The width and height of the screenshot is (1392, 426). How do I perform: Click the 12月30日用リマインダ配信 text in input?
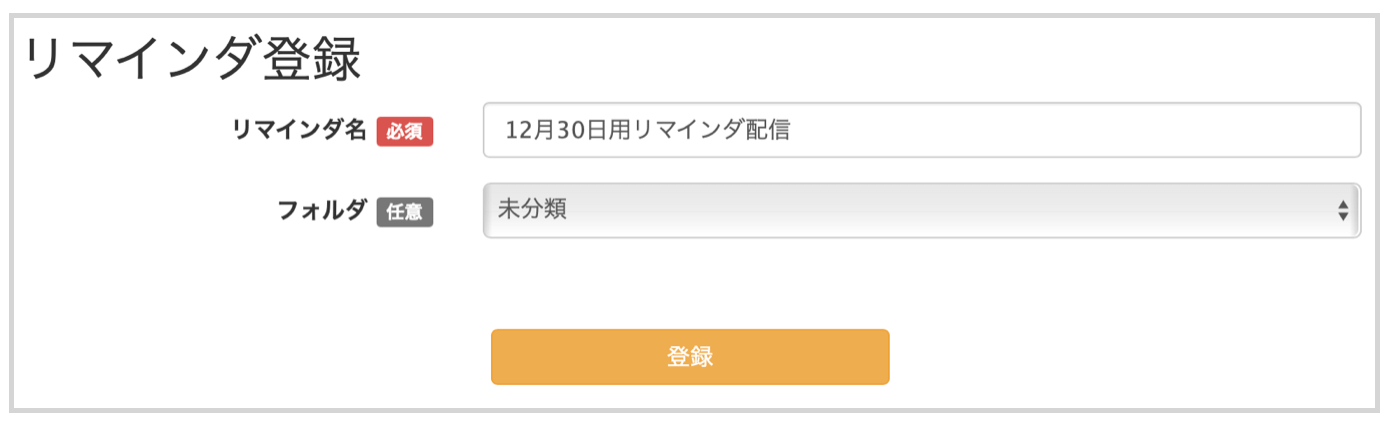(648, 130)
